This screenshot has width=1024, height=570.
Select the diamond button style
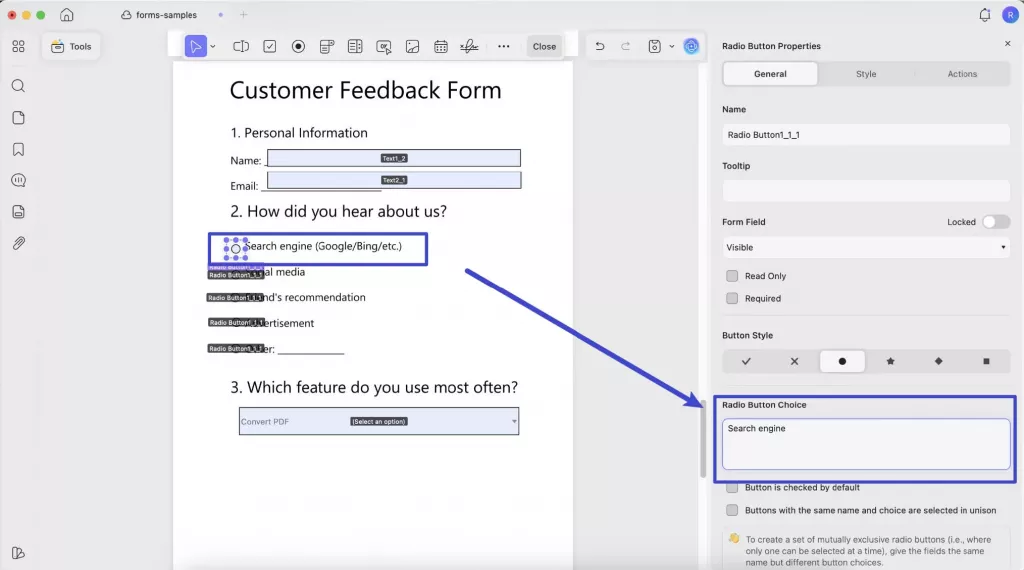pyautogui.click(x=938, y=361)
